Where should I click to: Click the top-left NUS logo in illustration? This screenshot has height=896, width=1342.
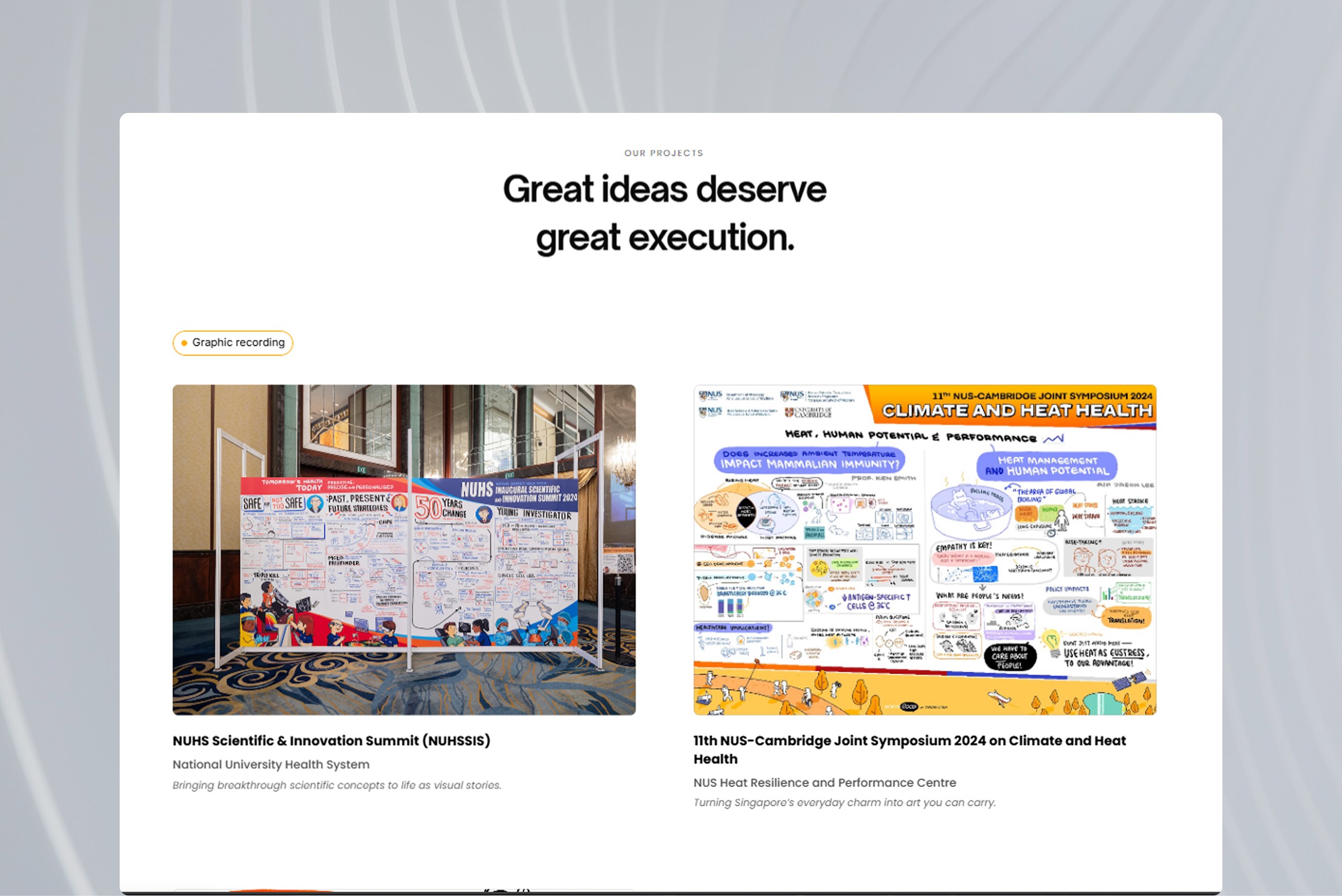pyautogui.click(x=711, y=395)
